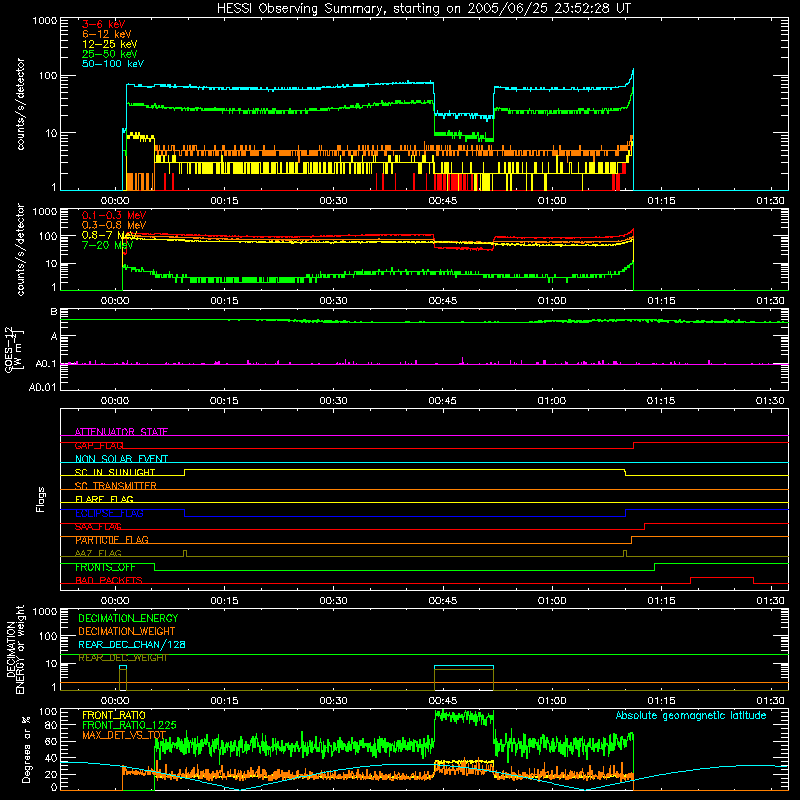Click the NON_SOLAR_EVENT flag label

coord(121,459)
